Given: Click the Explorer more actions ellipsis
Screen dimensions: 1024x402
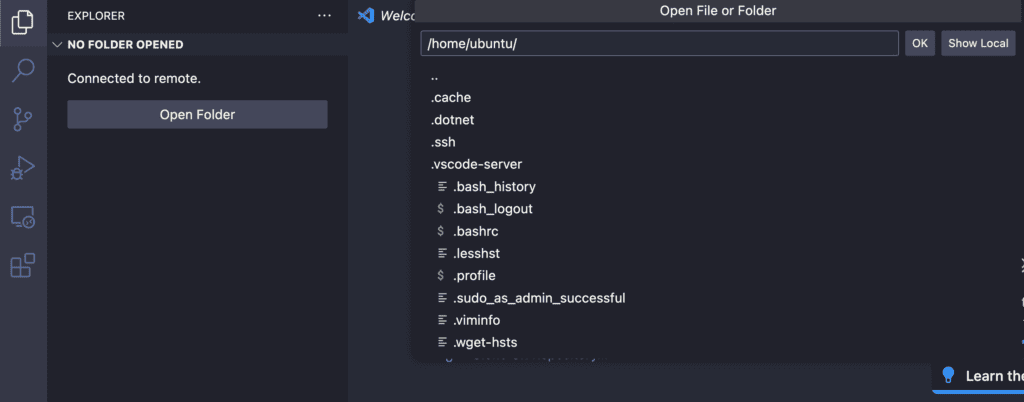Looking at the screenshot, I should click(x=324, y=16).
